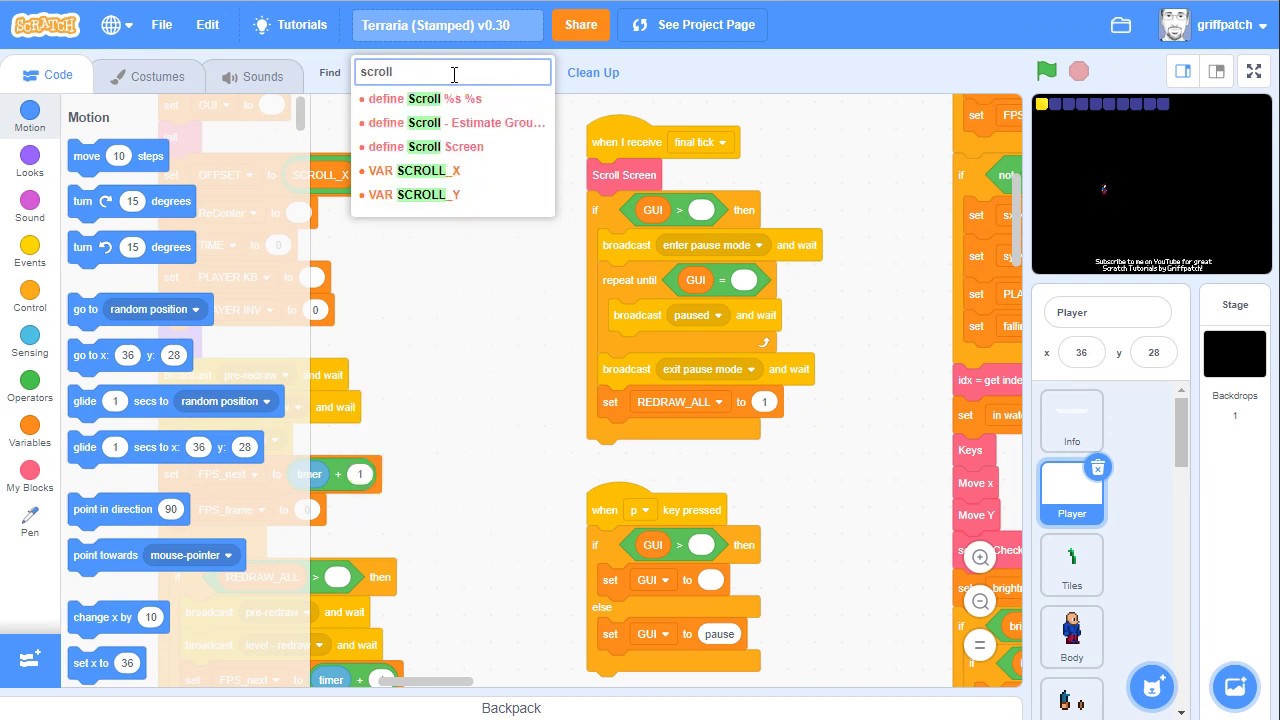Viewport: 1280px width, 720px height.
Task: Open 'random position' dropdown in go to block
Action: [154, 309]
